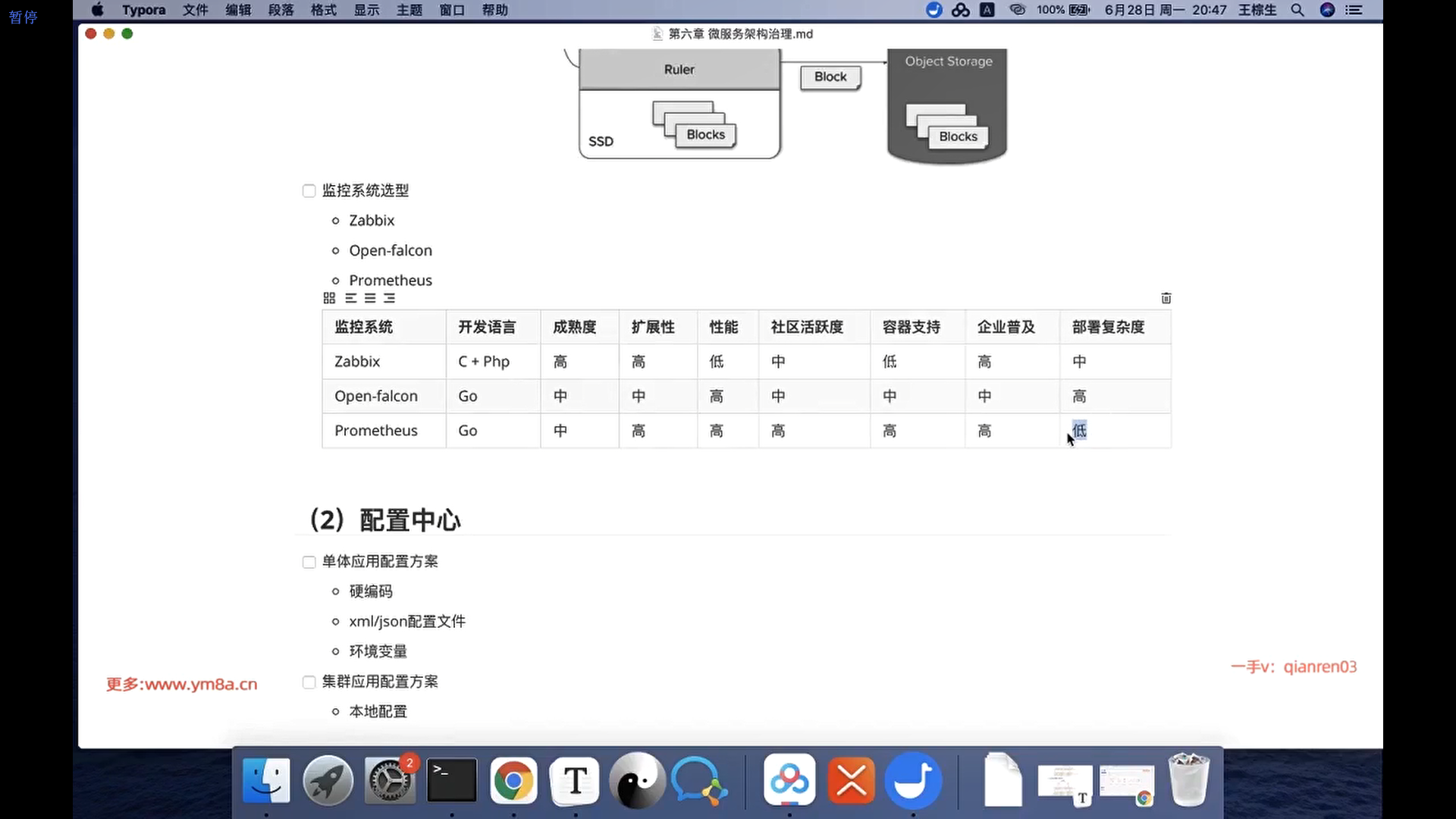Open the 段落 menu

(x=281, y=10)
